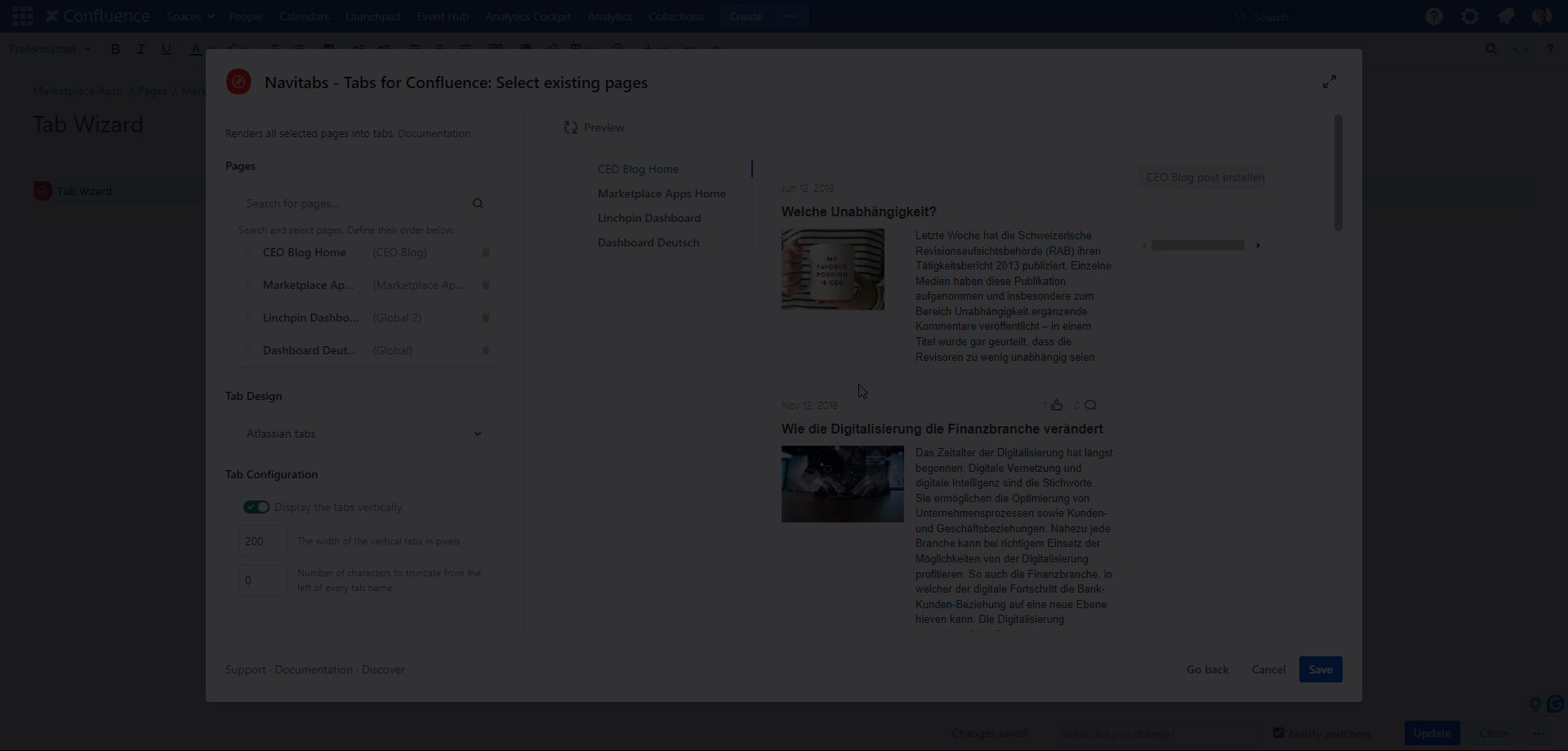Open the notifications bell
Screen dimensions: 1568x751
[x=1506, y=16]
